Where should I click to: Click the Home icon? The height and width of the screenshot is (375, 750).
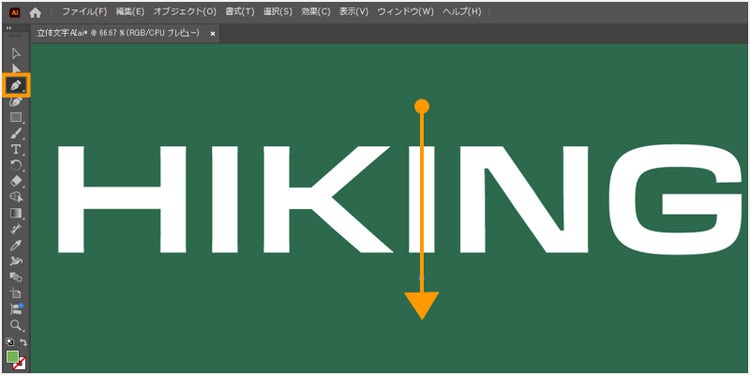[35, 12]
